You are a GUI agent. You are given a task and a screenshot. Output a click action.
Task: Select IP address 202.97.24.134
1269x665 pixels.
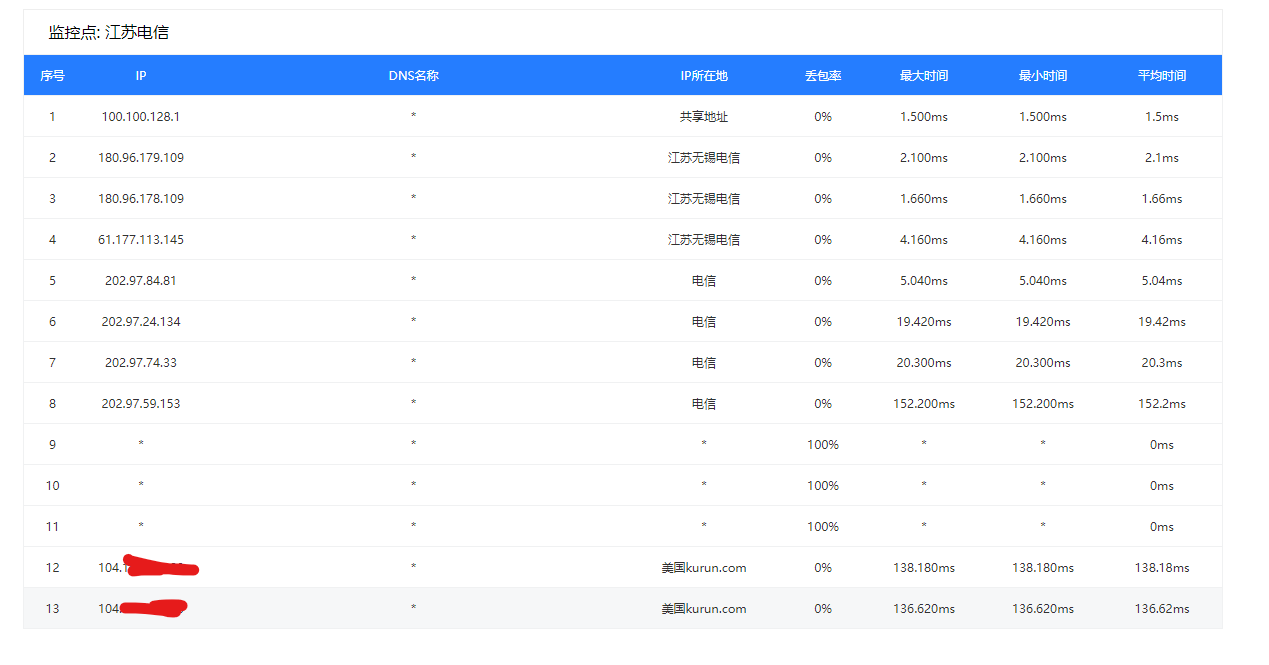141,322
